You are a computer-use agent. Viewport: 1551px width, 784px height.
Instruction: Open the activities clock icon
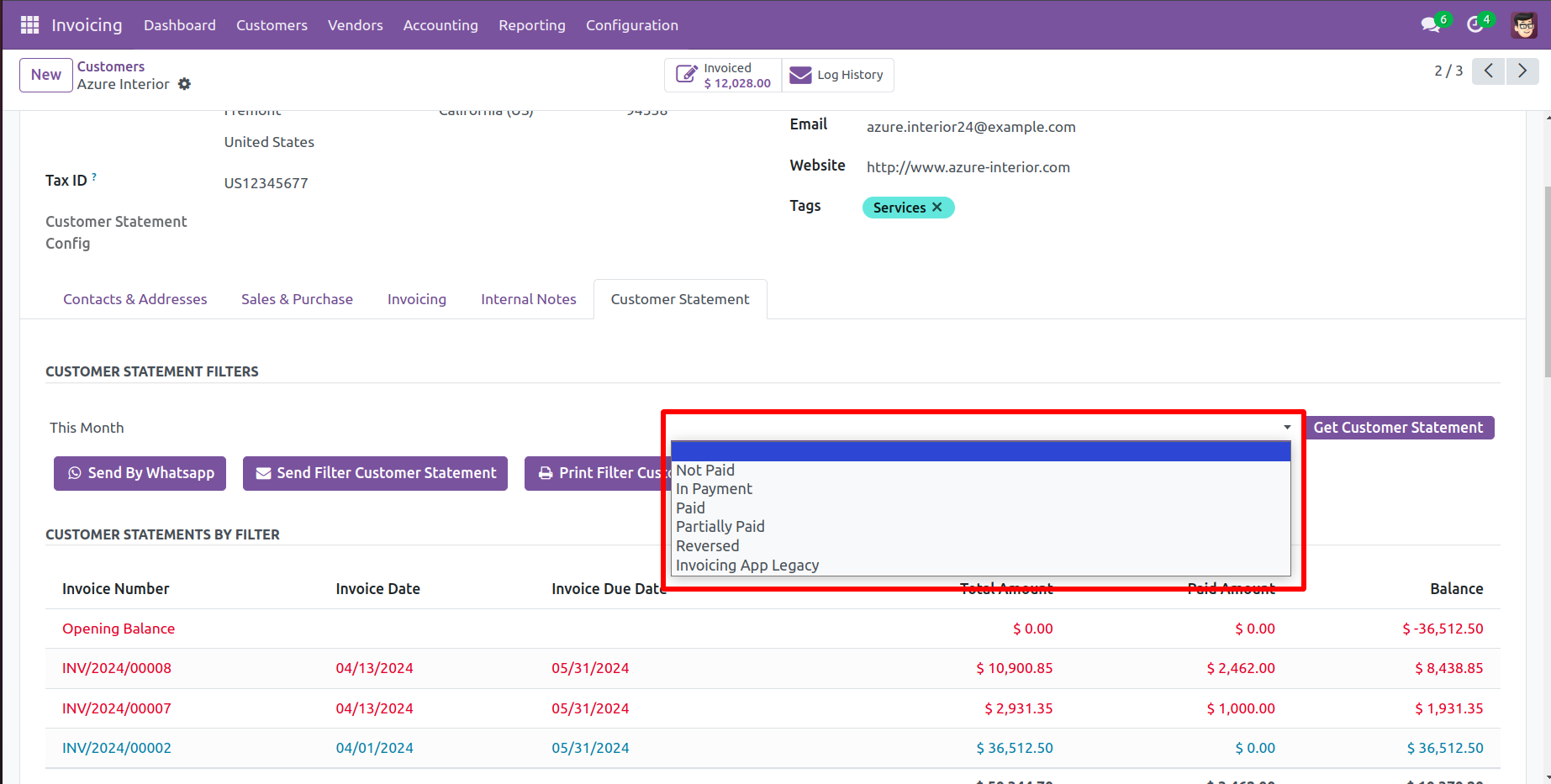coord(1475,24)
